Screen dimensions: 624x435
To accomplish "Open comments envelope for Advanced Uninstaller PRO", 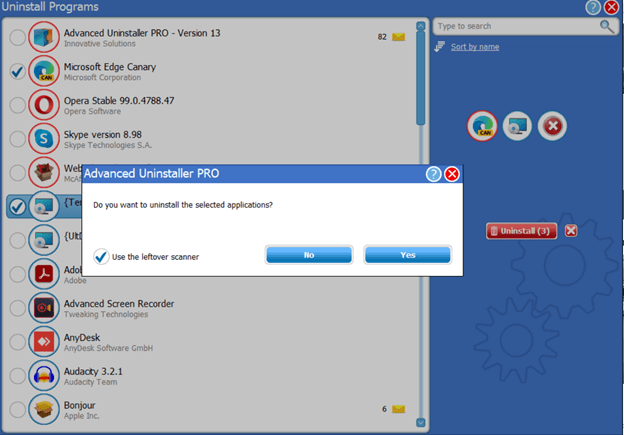I will 398,37.
